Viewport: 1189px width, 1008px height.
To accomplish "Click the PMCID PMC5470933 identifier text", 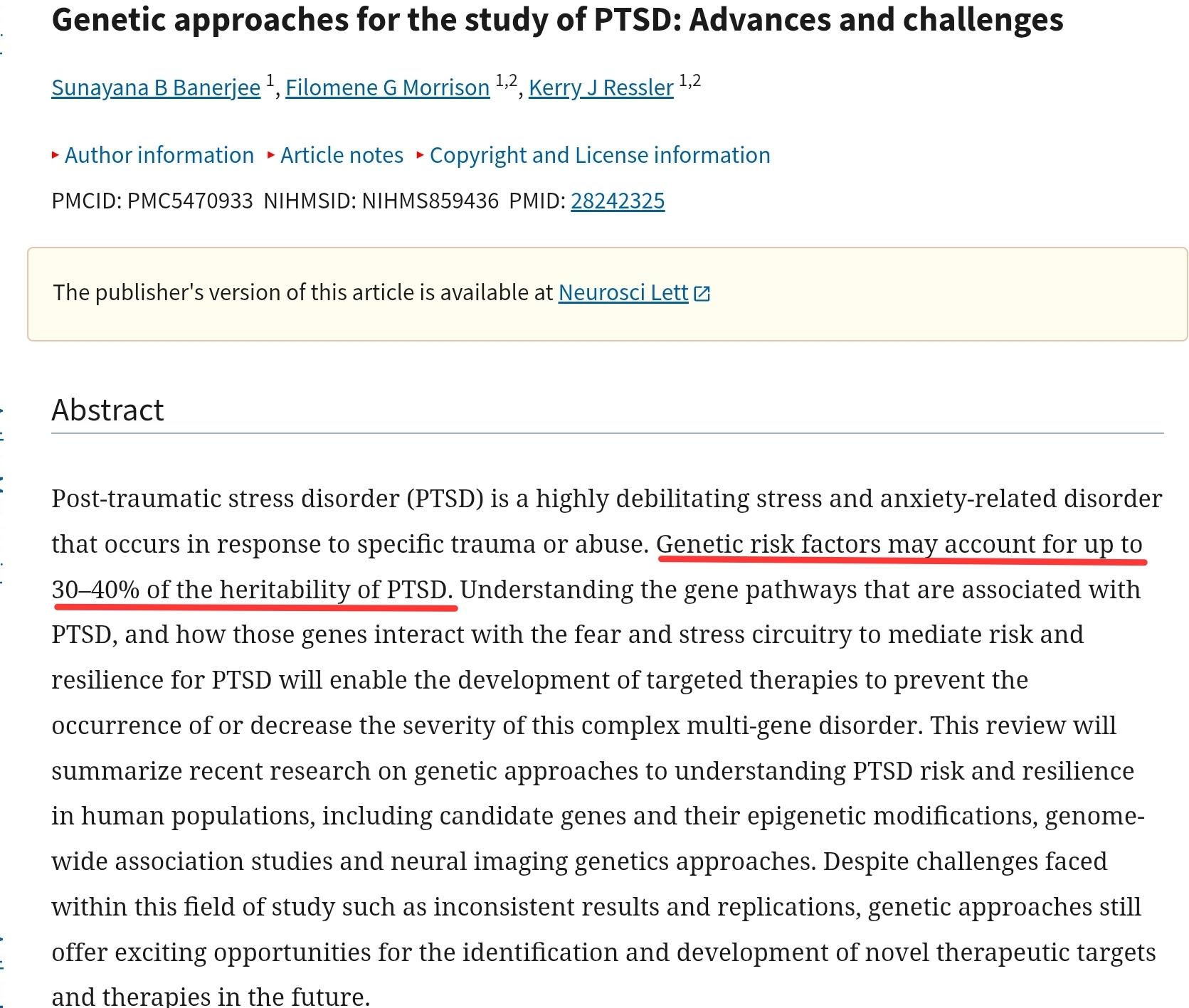I will [x=152, y=201].
